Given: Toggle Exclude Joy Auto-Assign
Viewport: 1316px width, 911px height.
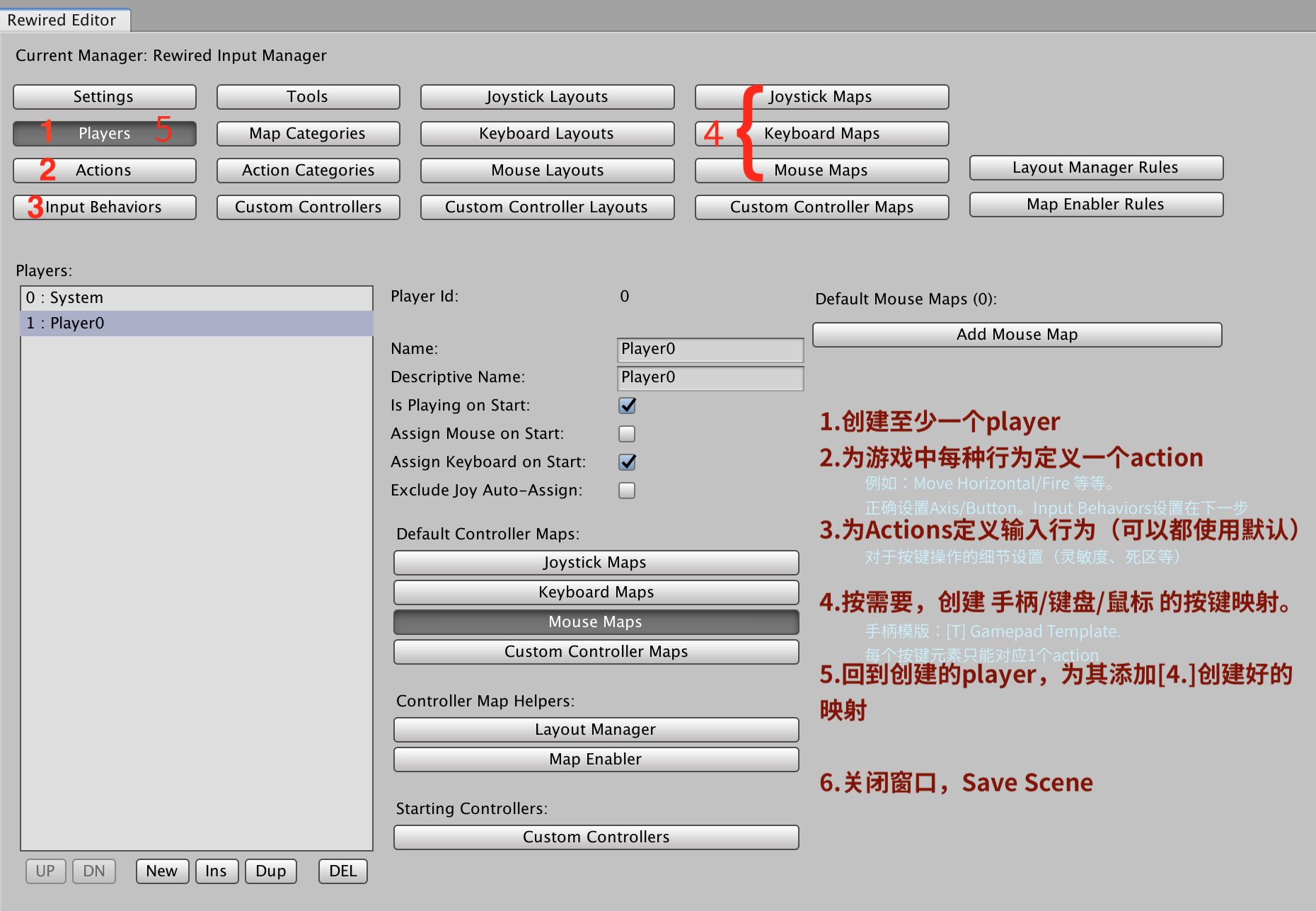Looking at the screenshot, I should (x=627, y=490).
